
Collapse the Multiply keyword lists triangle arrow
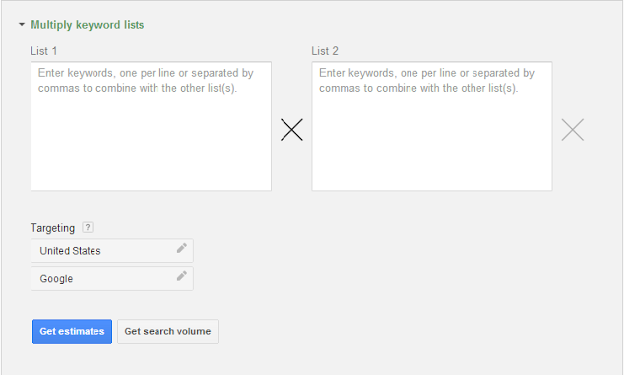click(x=22, y=25)
